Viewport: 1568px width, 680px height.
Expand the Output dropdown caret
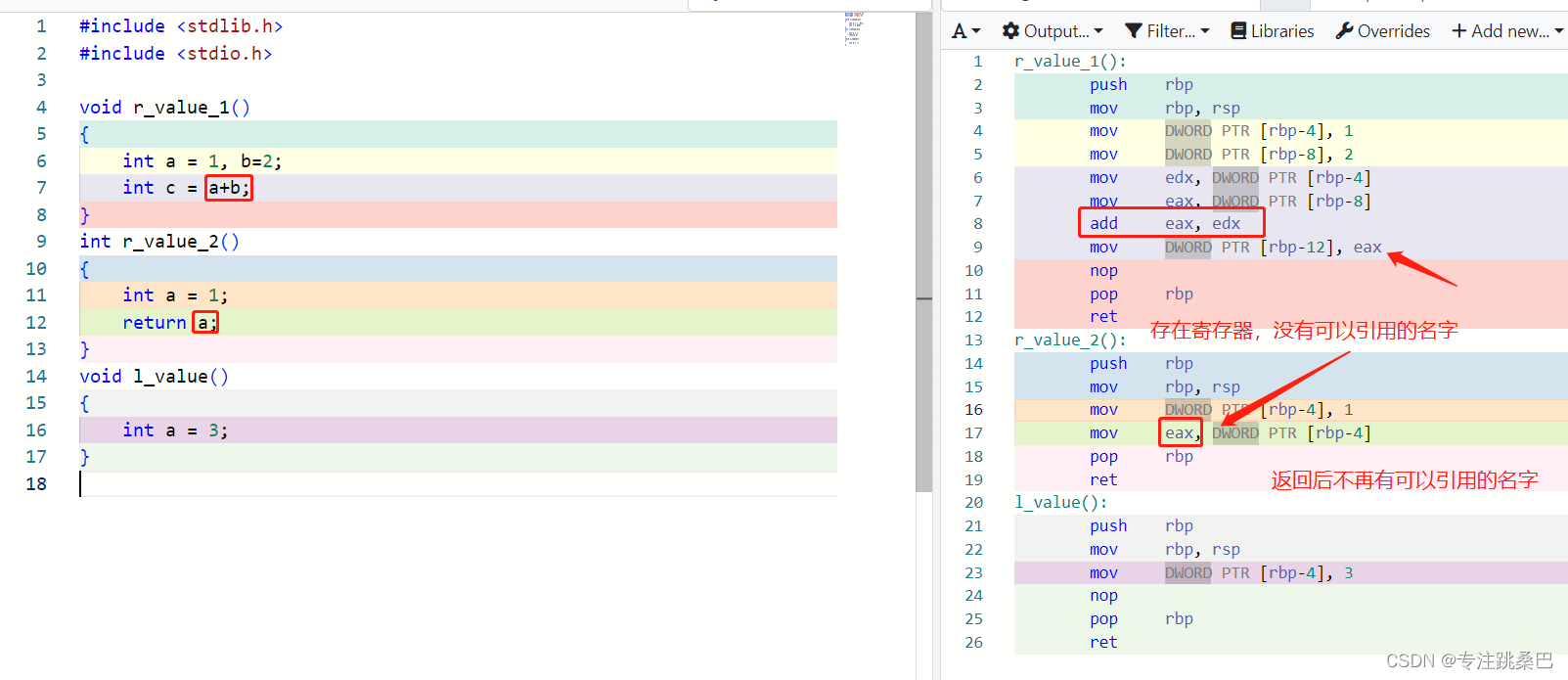(x=1098, y=31)
